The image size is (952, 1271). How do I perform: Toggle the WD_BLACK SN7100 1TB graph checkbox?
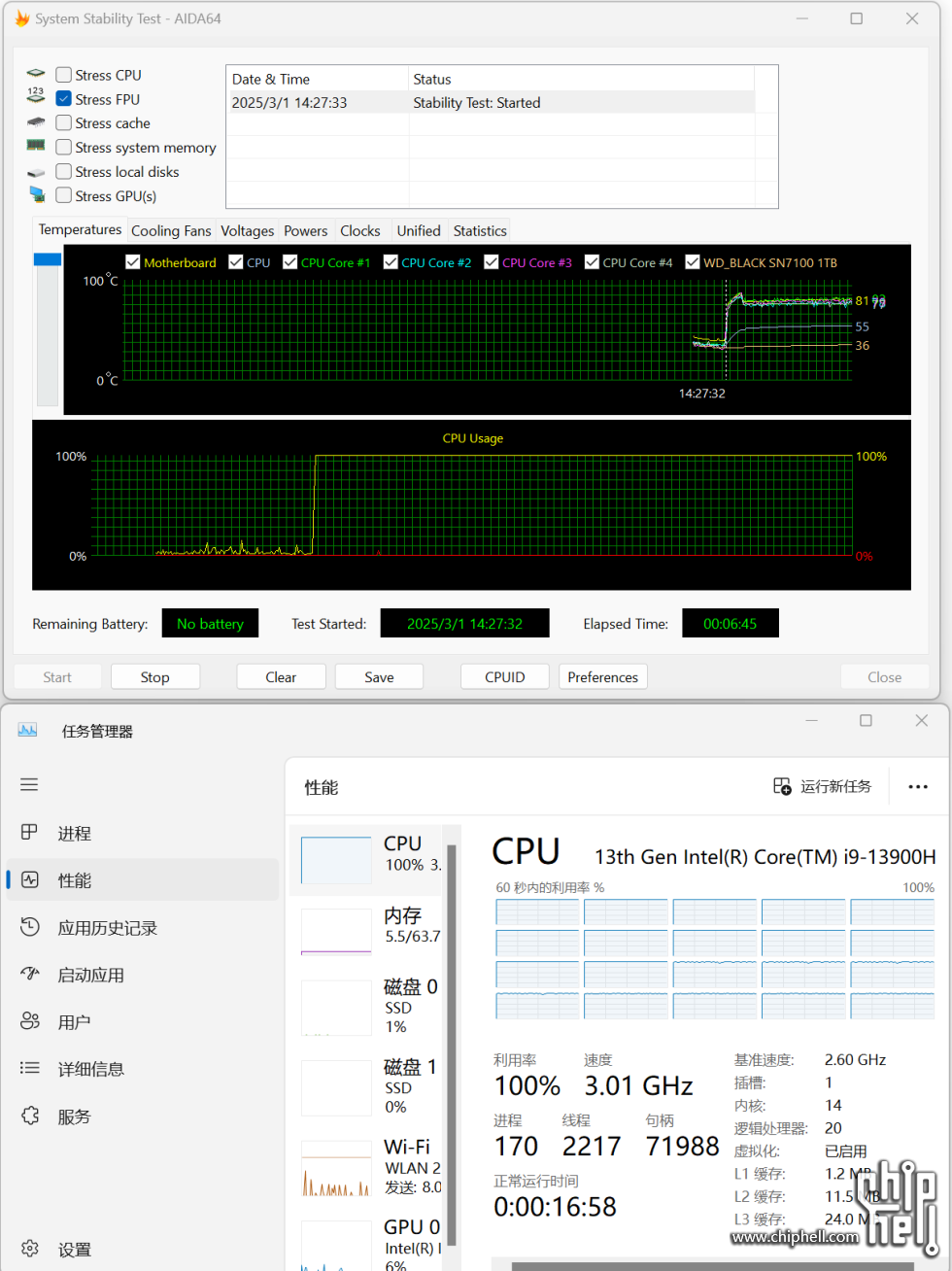click(x=693, y=262)
